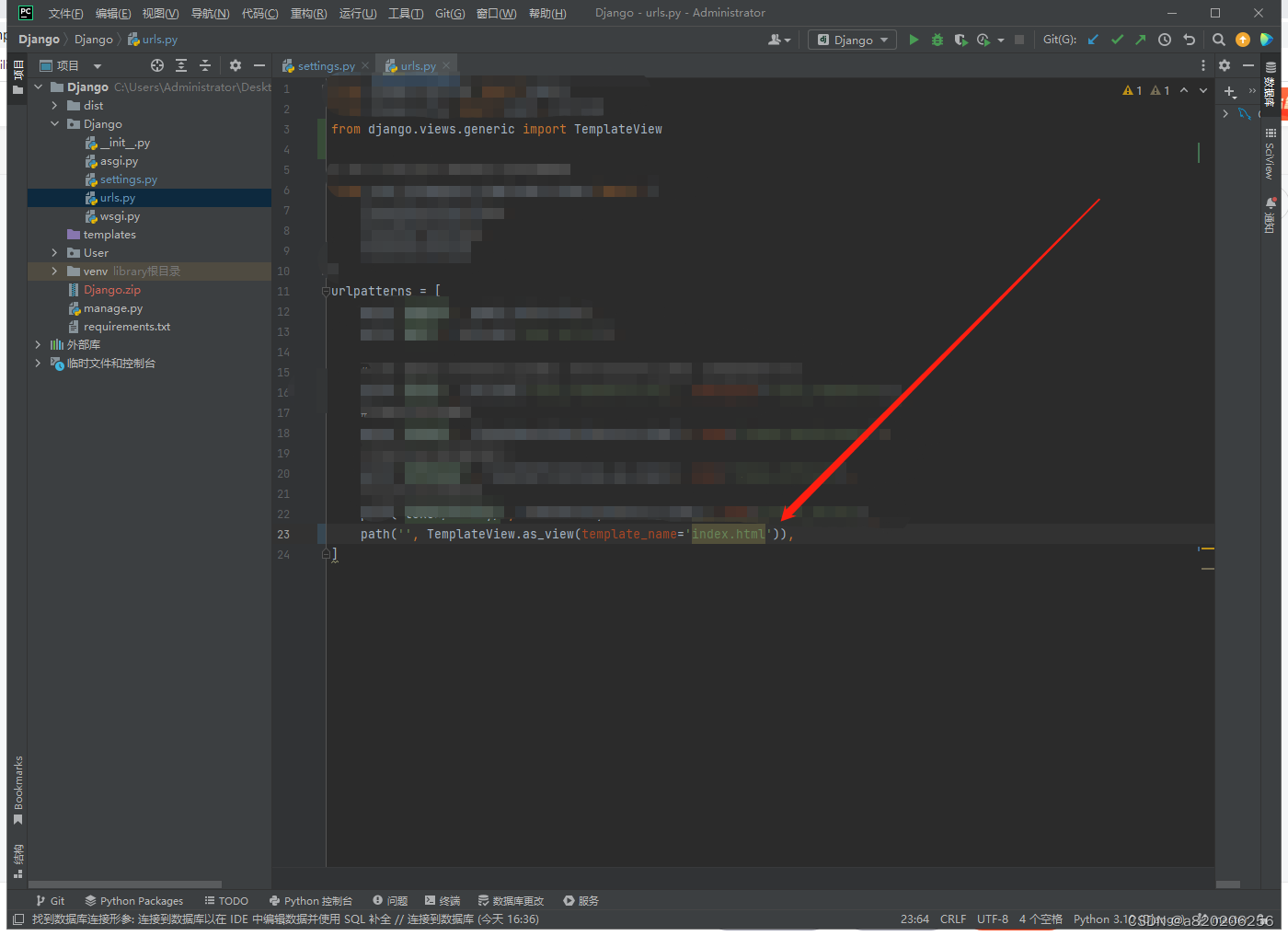The width and height of the screenshot is (1288, 936).
Task: Click the UTF-8 encoding indicator
Action: (x=992, y=919)
